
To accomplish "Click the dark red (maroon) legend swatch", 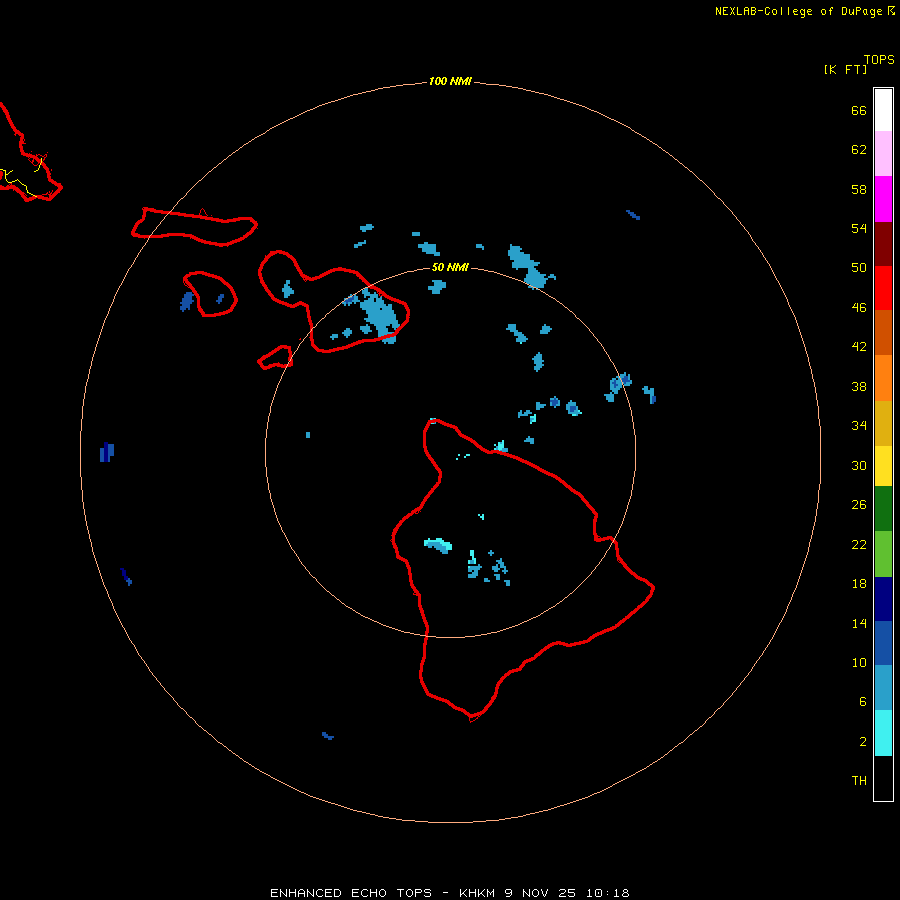I will tap(883, 244).
